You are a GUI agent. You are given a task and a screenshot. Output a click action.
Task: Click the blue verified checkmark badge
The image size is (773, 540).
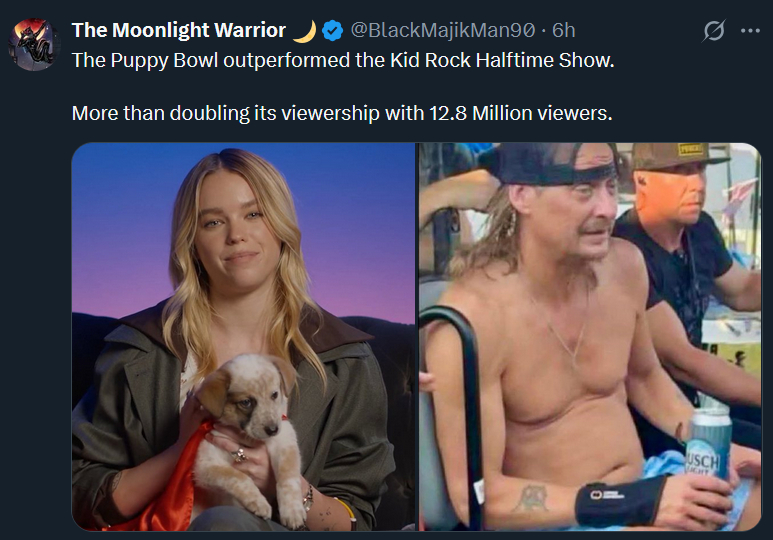(x=332, y=31)
